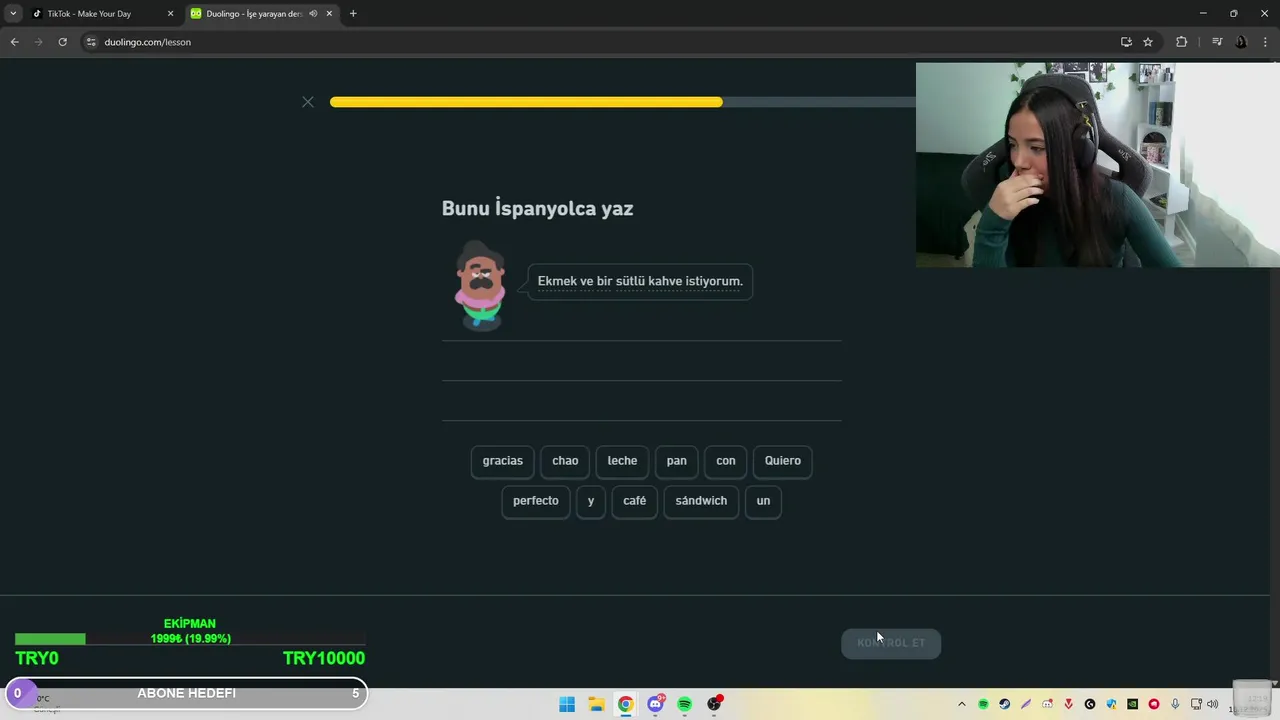Open the Chrome profile avatar

[1241, 42]
